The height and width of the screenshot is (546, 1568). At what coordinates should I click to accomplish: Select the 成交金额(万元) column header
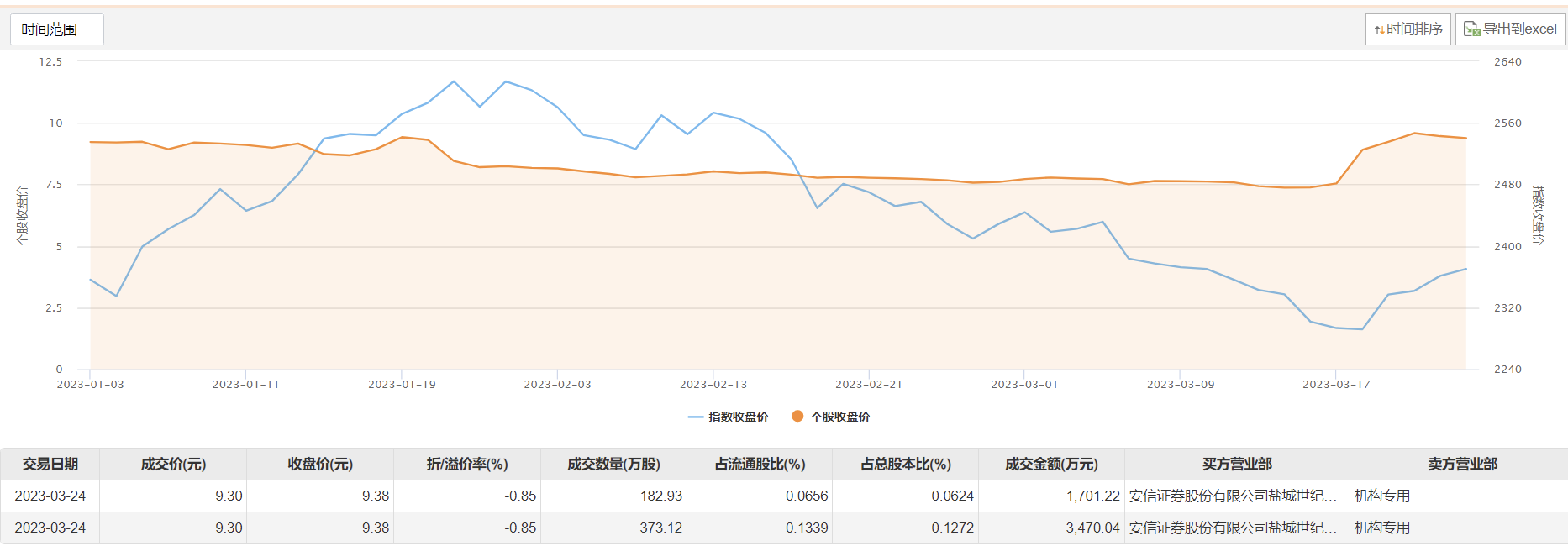(x=1051, y=465)
